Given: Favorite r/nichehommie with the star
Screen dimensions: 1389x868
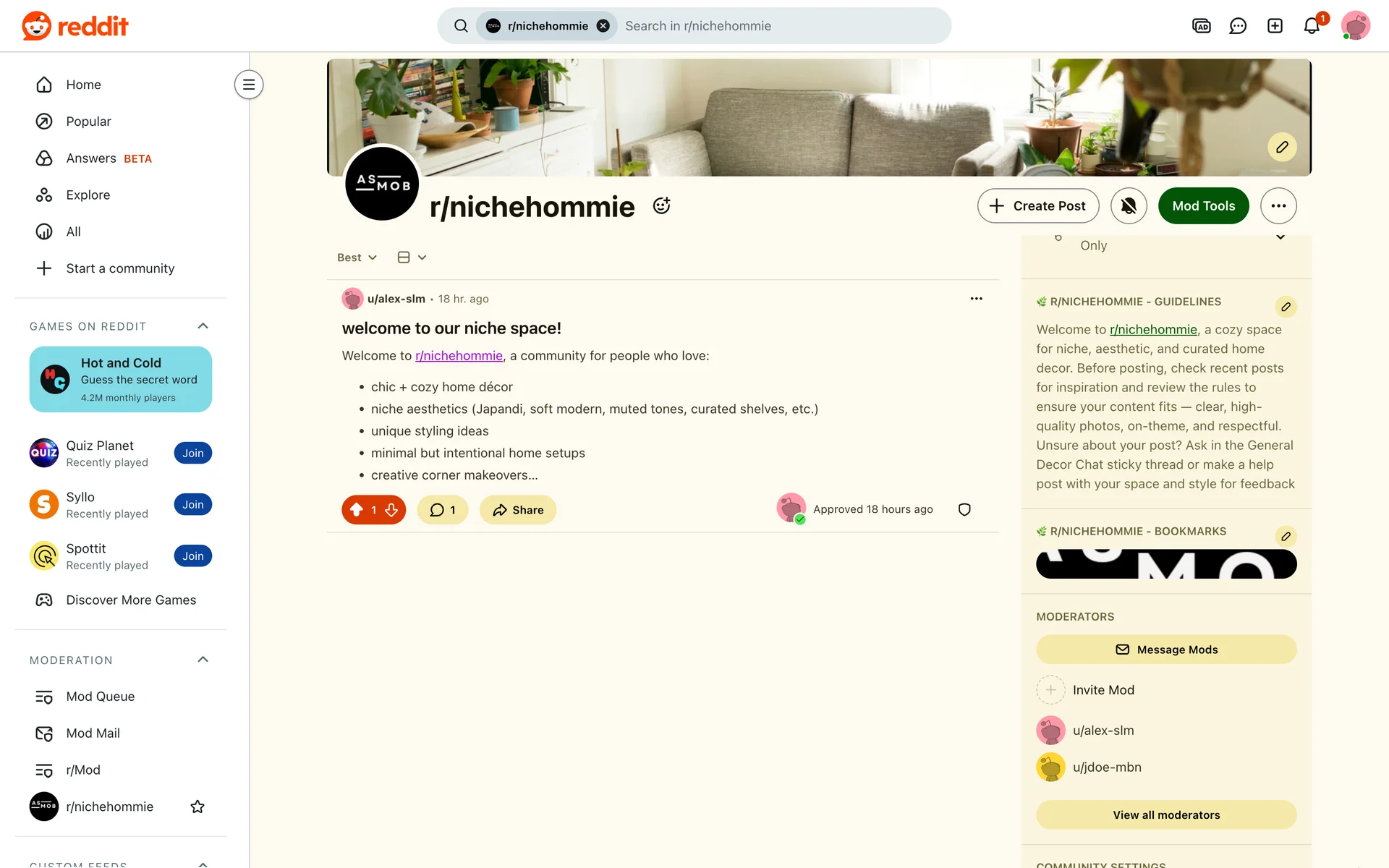Looking at the screenshot, I should tap(197, 807).
